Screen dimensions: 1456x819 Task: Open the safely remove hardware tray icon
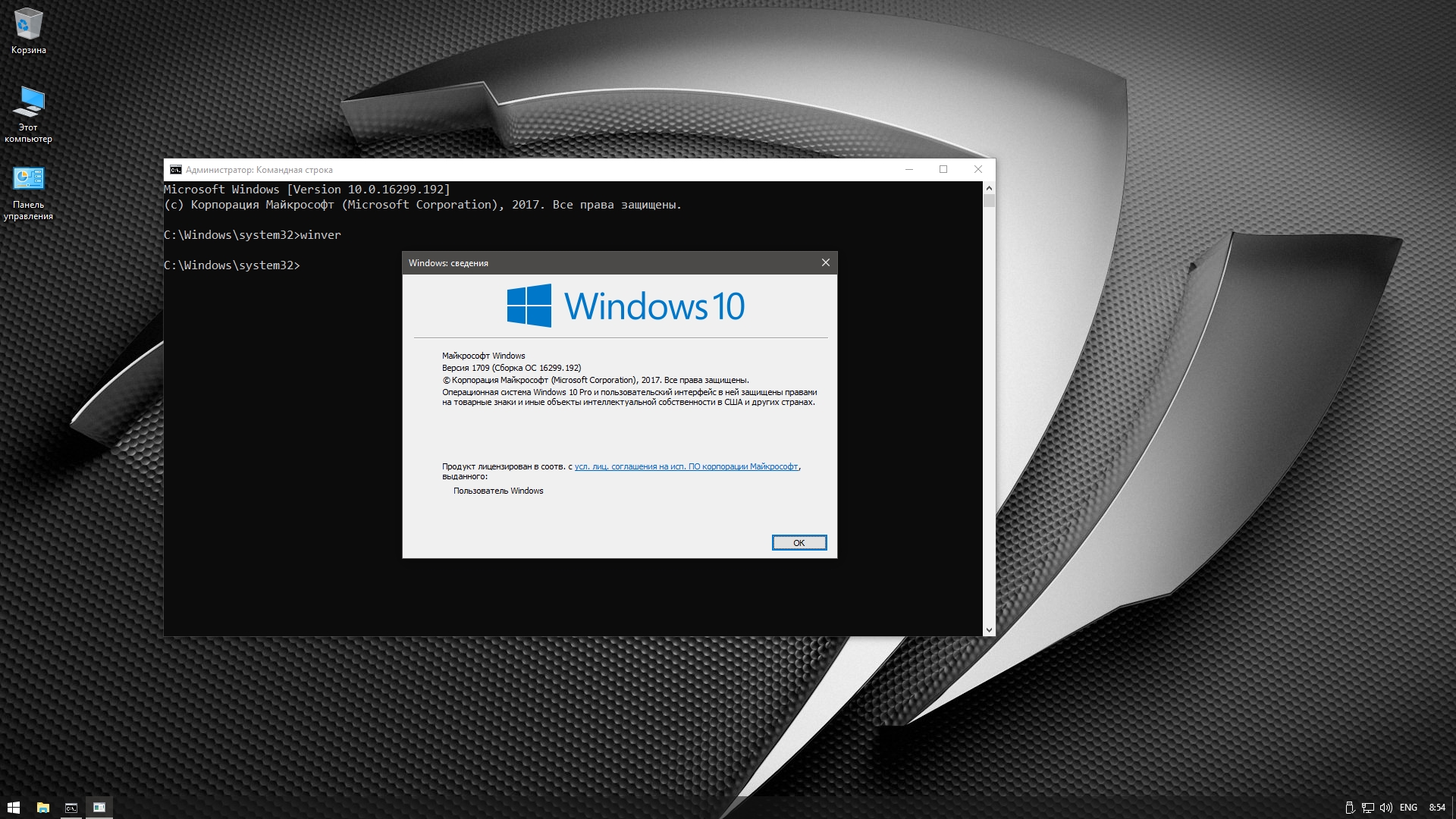click(1350, 808)
